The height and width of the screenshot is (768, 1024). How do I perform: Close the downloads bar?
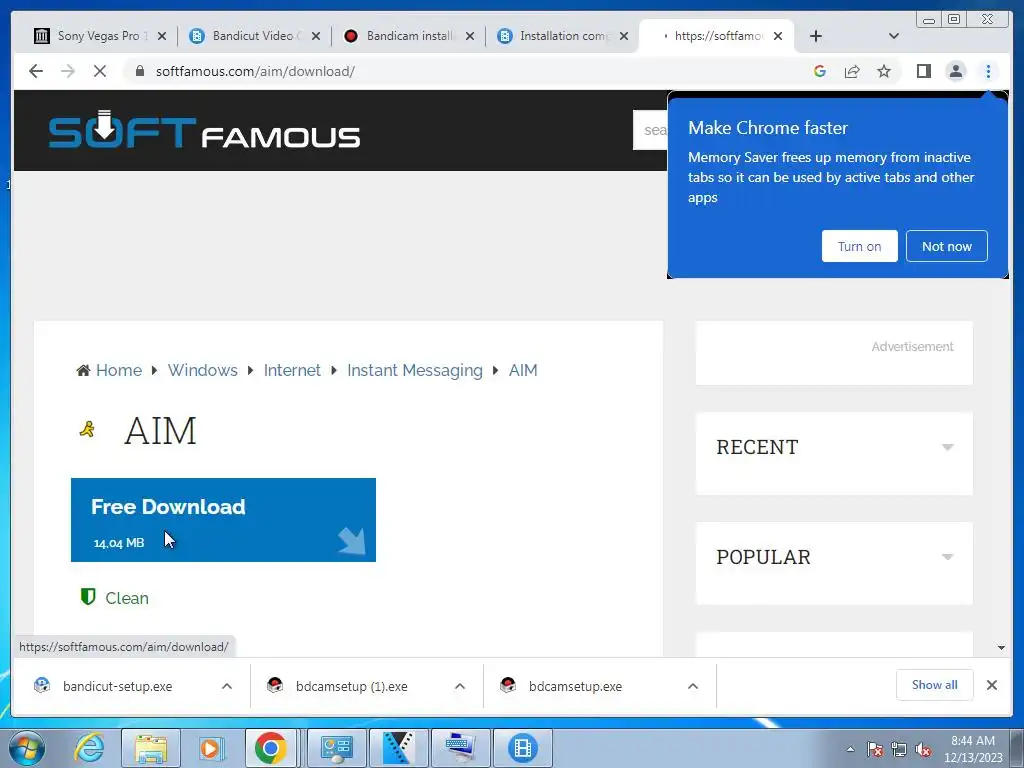[x=991, y=685]
